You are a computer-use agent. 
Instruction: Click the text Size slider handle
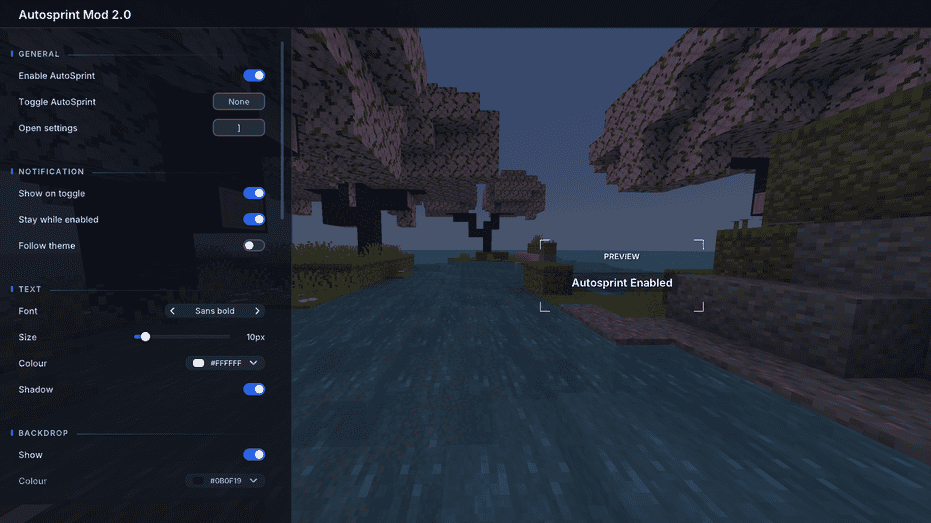coord(145,337)
